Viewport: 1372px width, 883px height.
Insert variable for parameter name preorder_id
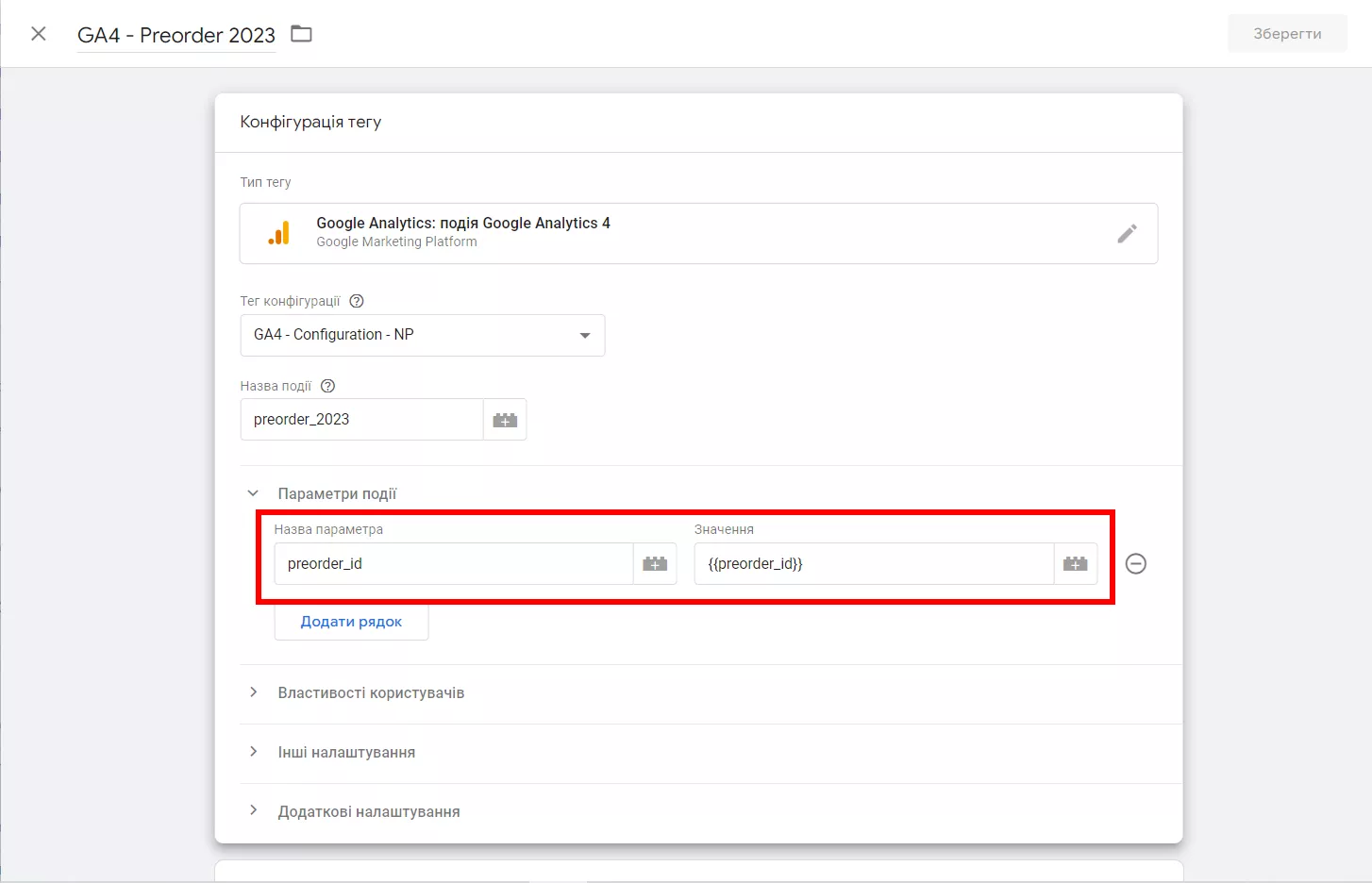point(655,564)
